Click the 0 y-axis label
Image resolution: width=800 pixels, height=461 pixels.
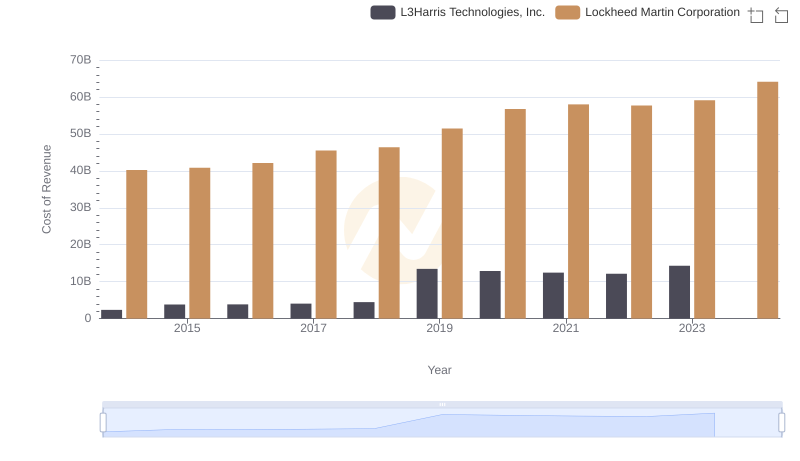tap(88, 318)
